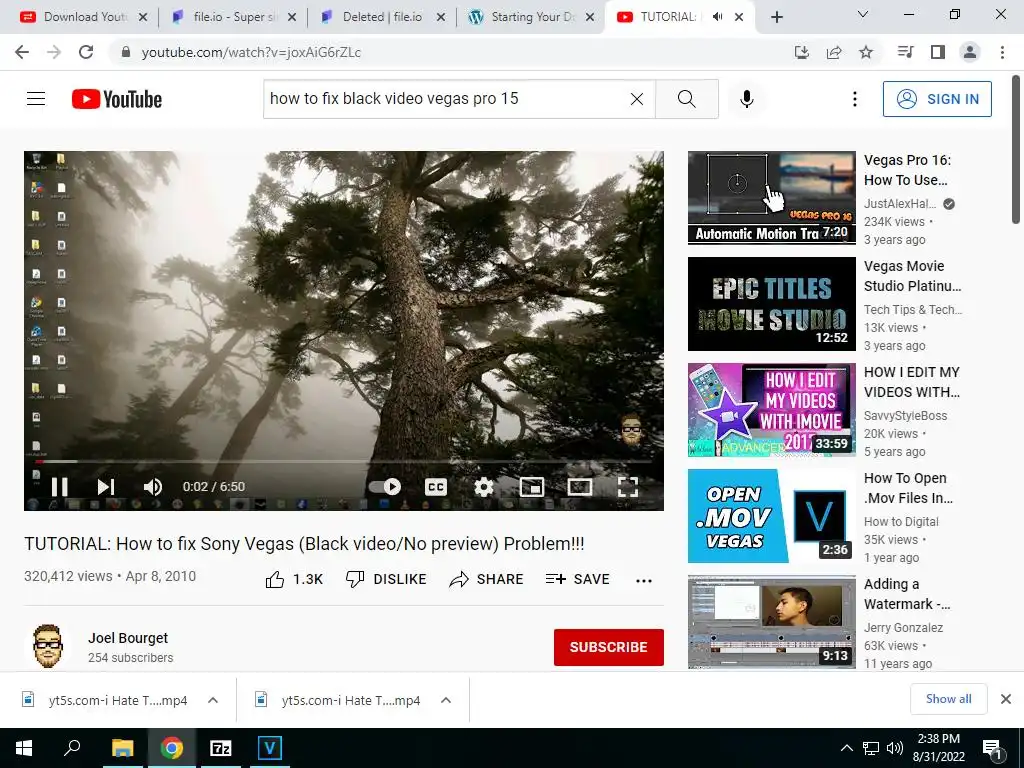
Task: Mute the tab via the speaker icon
Action: (718, 17)
